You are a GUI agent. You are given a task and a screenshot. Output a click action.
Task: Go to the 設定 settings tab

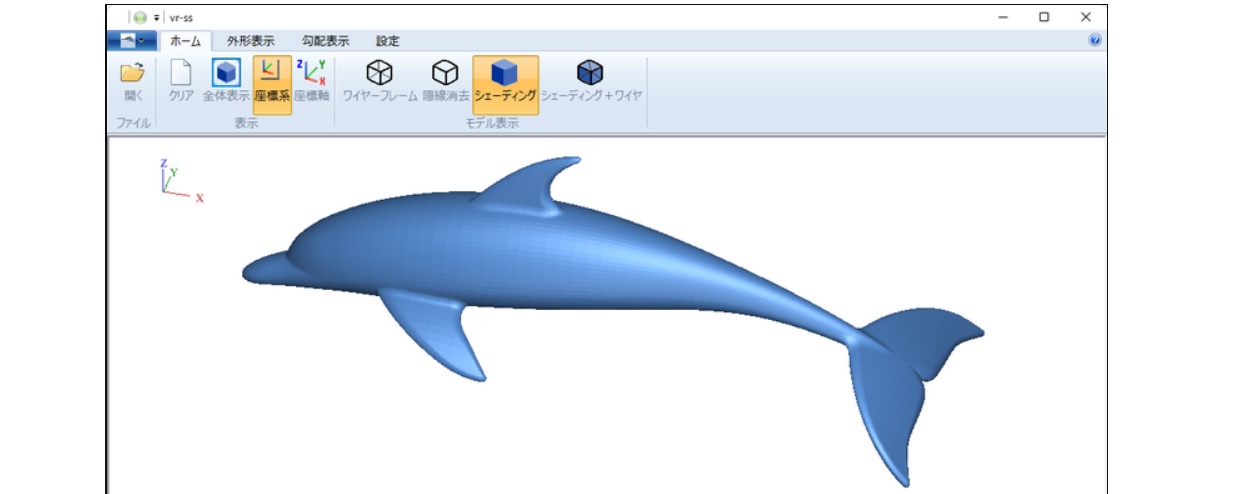coord(387,41)
